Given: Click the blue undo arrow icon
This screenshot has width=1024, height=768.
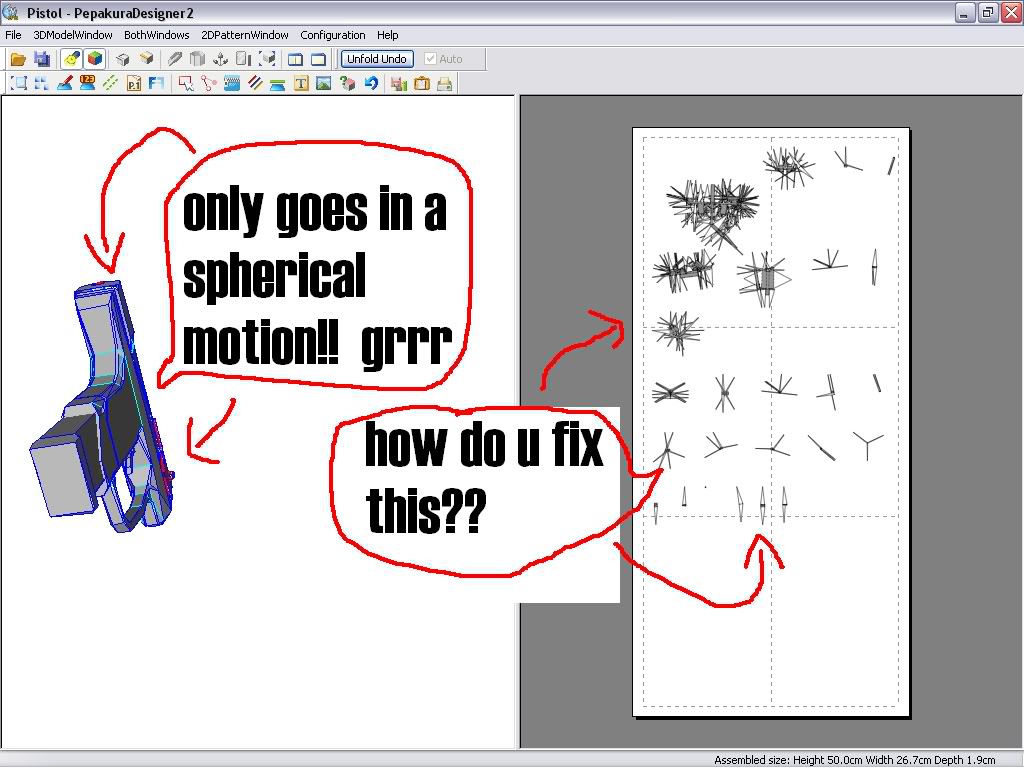Looking at the screenshot, I should (x=371, y=84).
